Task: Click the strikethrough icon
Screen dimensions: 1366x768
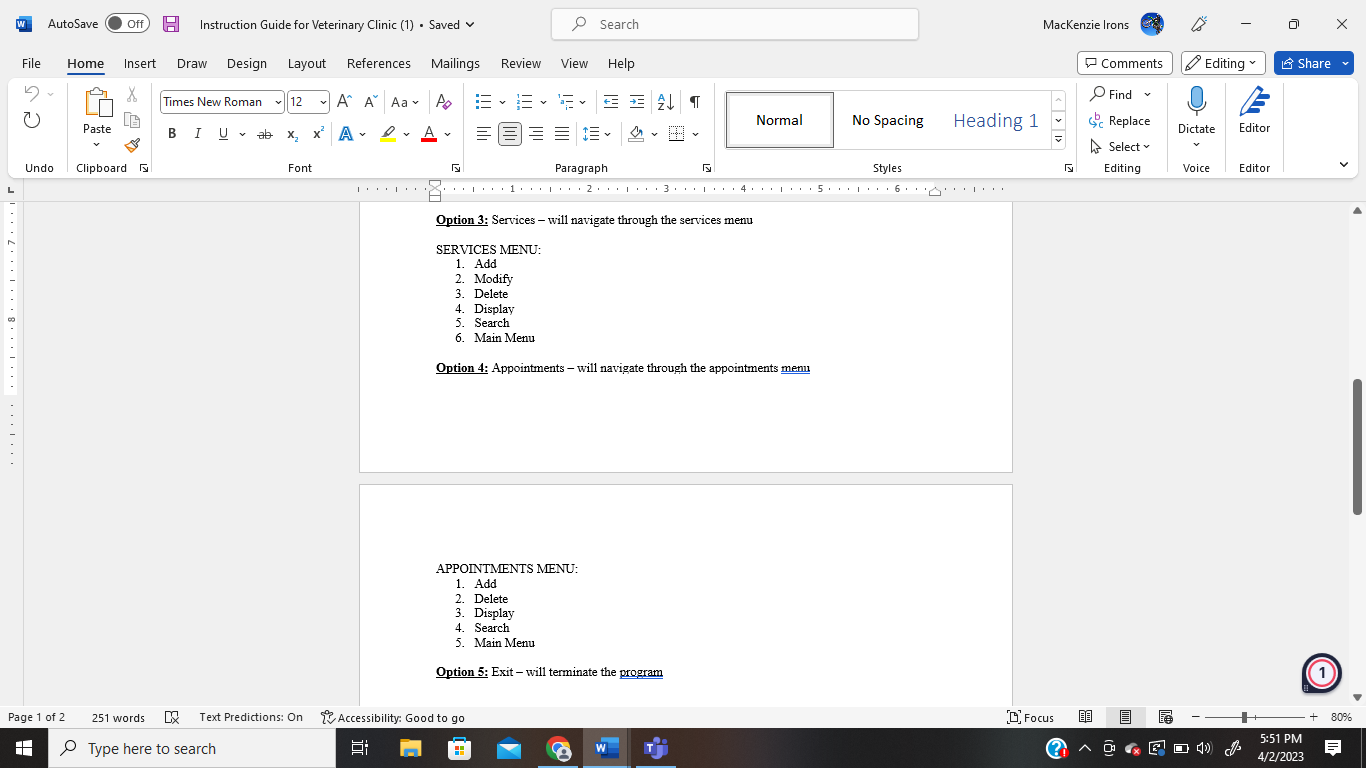Action: point(265,133)
